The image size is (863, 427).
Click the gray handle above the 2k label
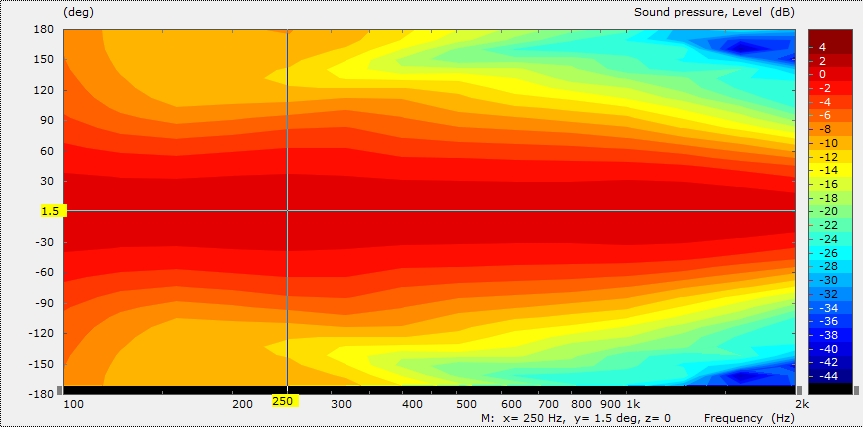(799, 390)
